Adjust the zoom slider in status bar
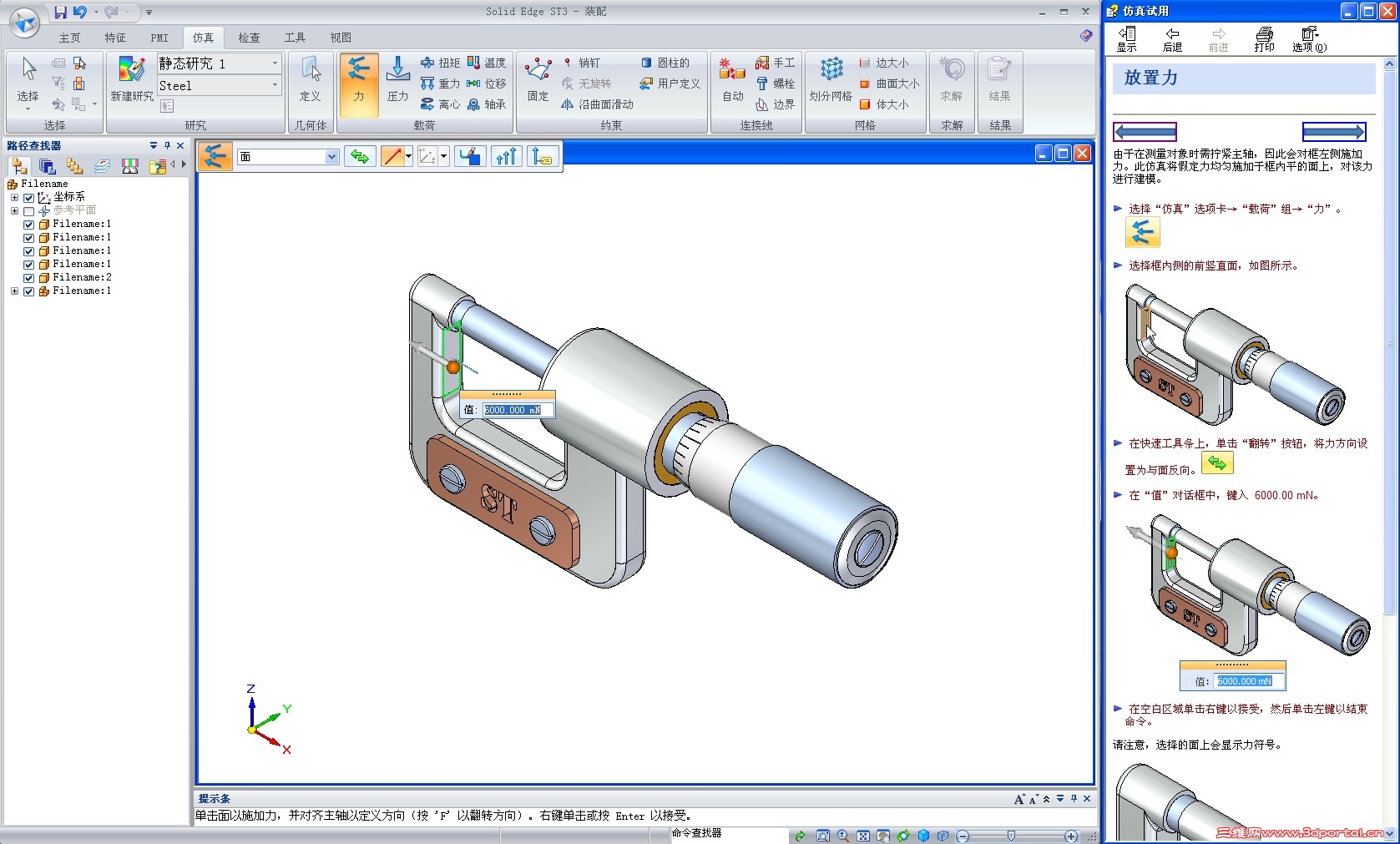Viewport: 1400px width, 844px height. click(x=1011, y=836)
